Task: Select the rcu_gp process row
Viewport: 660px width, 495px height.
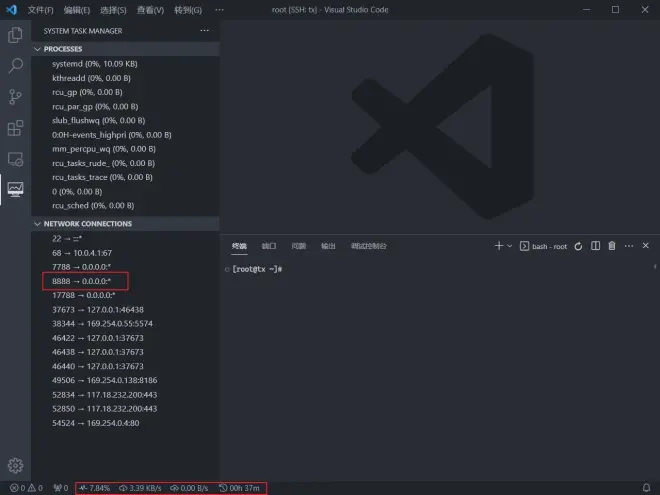Action: (x=125, y=92)
